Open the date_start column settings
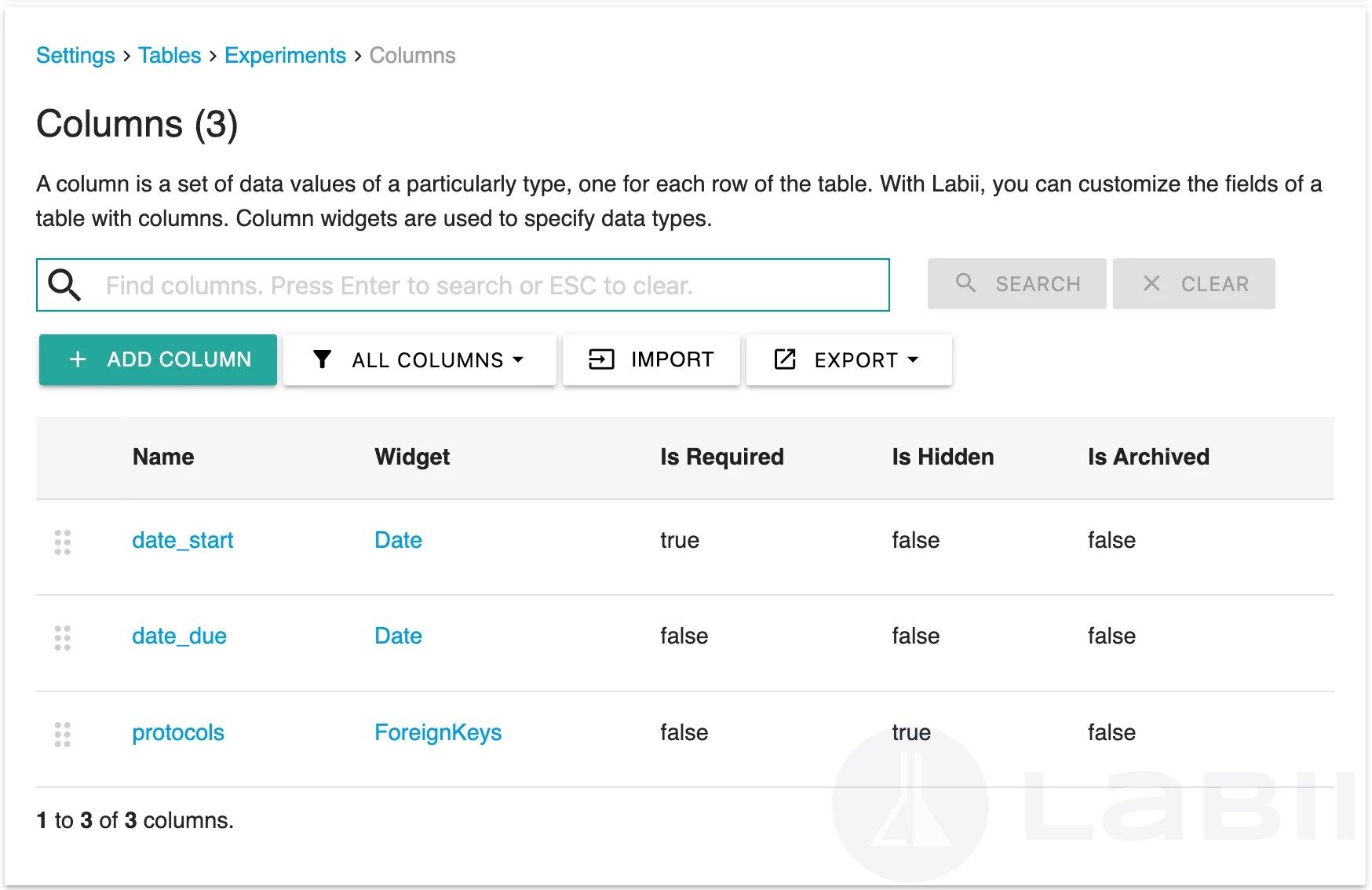1372x890 pixels. [x=182, y=540]
